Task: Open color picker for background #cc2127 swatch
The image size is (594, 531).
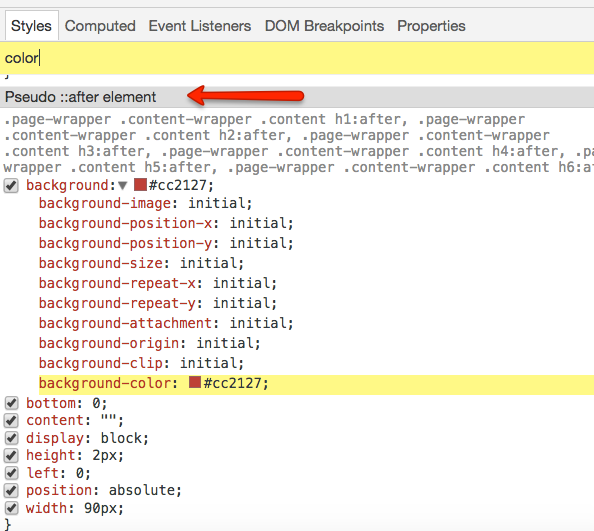Action: click(140, 185)
